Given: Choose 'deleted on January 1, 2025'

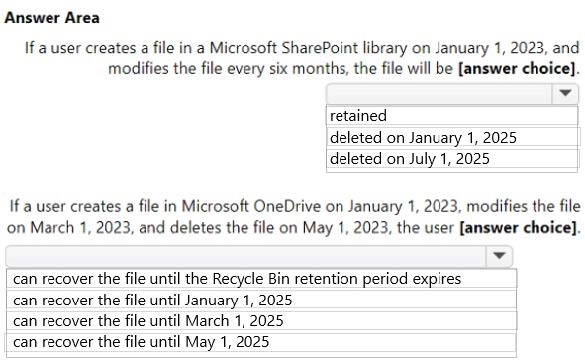Looking at the screenshot, I should [452, 137].
